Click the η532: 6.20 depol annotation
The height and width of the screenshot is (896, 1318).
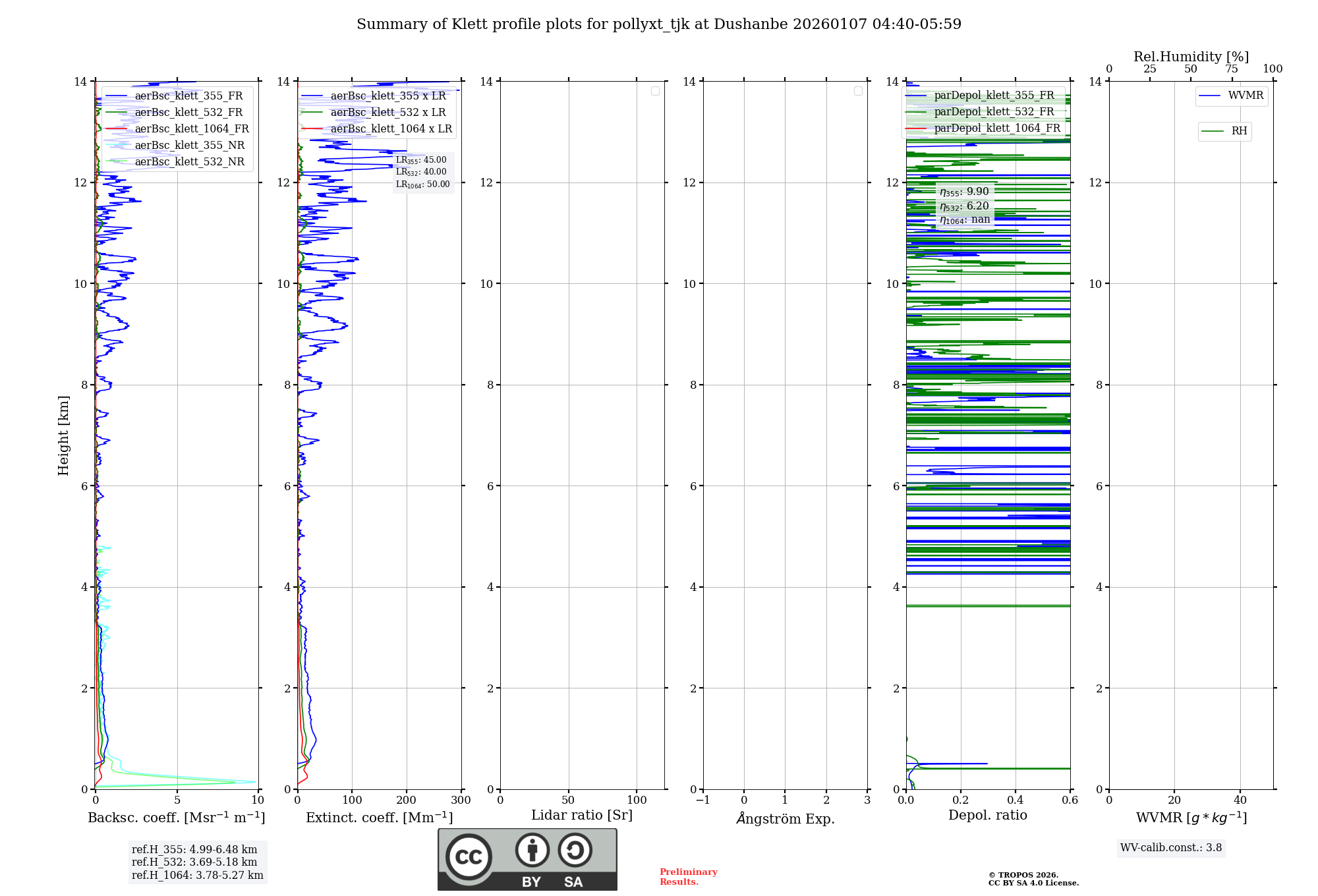coord(964,206)
